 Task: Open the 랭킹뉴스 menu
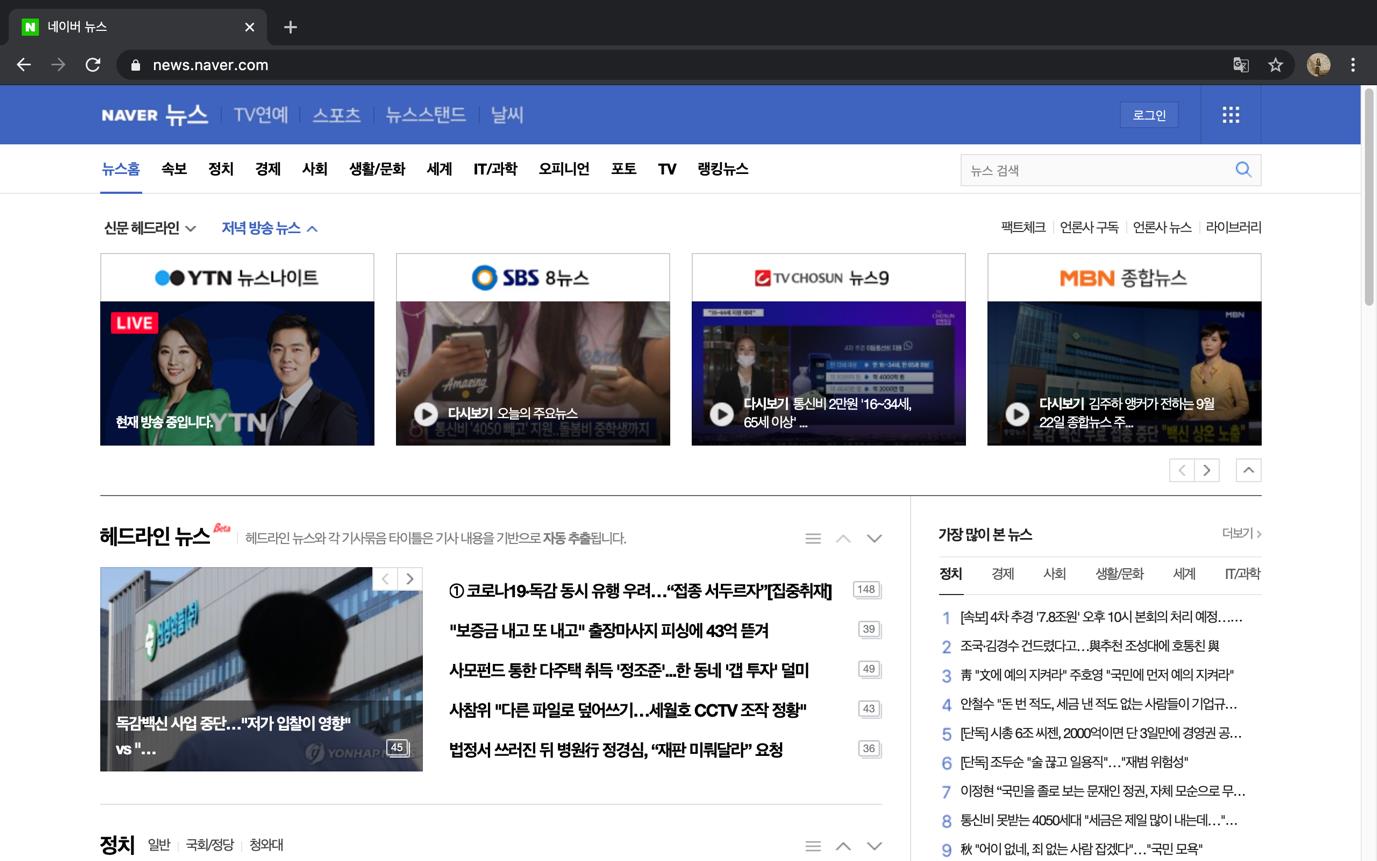(x=723, y=169)
